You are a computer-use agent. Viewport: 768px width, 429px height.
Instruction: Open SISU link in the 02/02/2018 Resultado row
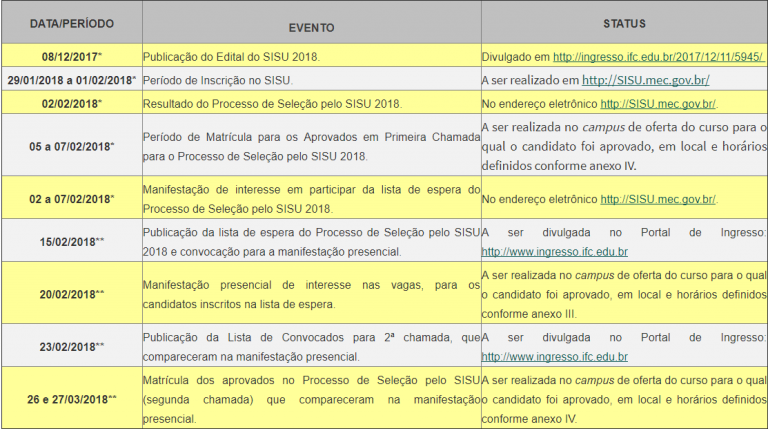(658, 103)
